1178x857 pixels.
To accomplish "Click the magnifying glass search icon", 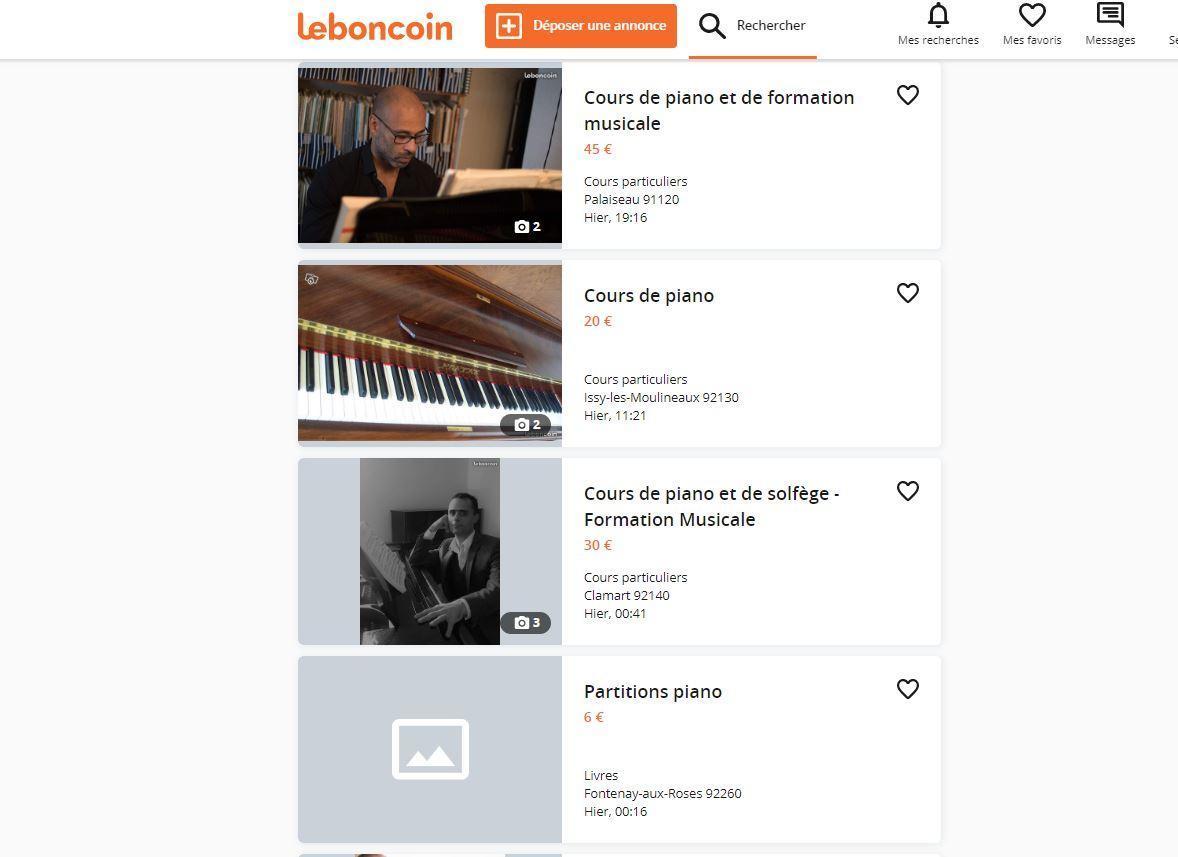I will point(712,26).
